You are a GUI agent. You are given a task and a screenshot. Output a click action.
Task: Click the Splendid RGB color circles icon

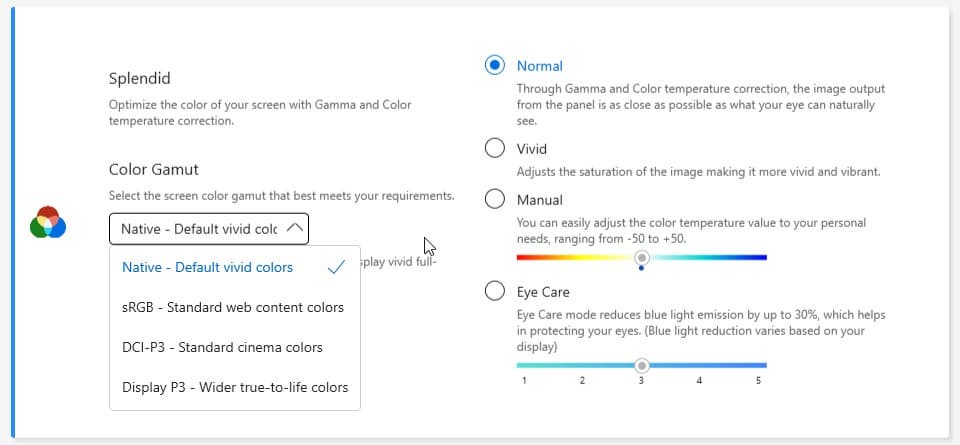pos(48,222)
